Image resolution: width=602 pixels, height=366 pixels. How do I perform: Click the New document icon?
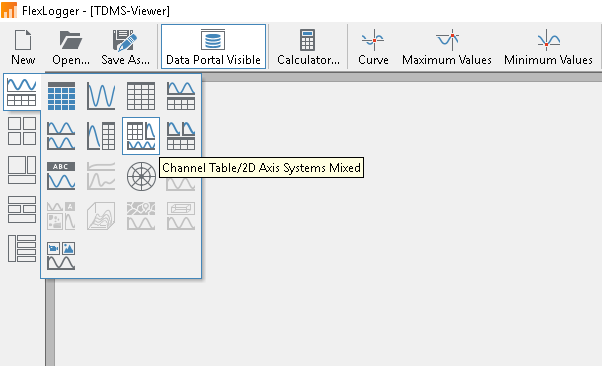[23, 47]
